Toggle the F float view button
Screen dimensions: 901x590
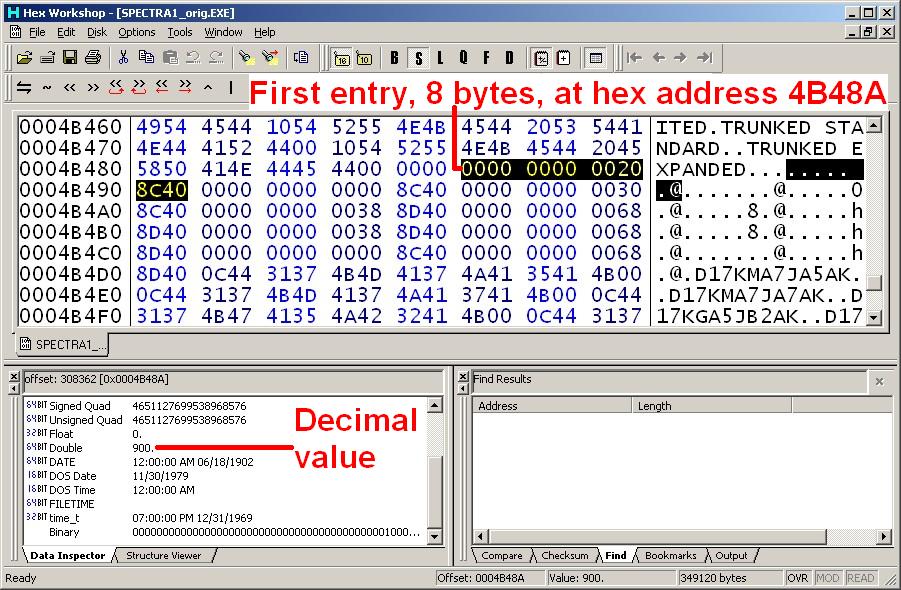coord(487,57)
